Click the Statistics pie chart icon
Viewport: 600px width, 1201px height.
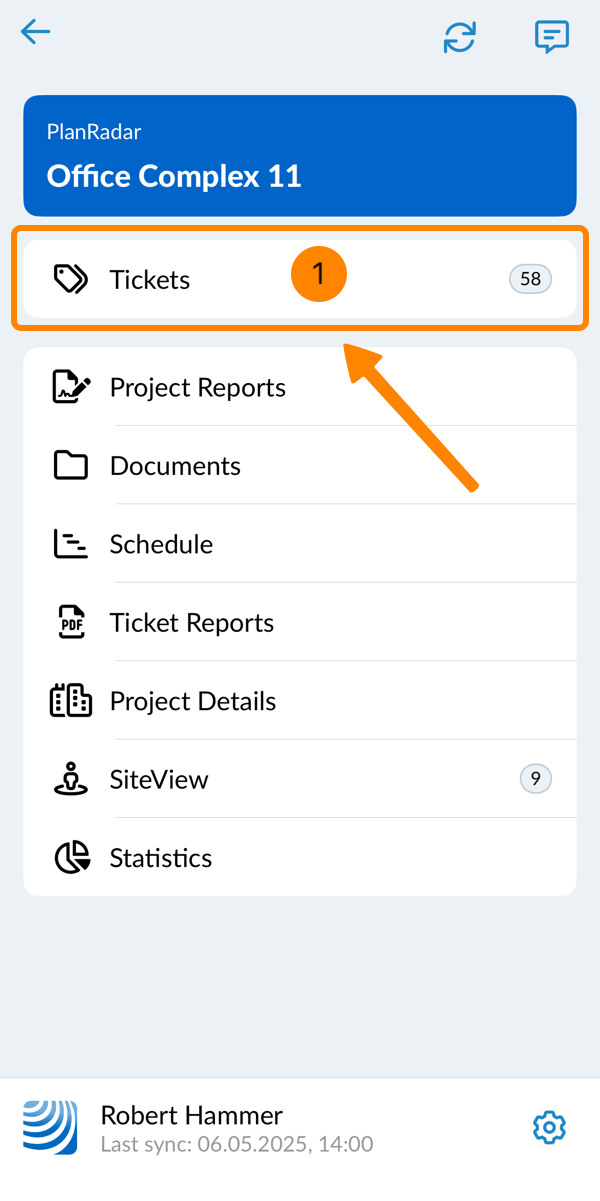tap(71, 858)
